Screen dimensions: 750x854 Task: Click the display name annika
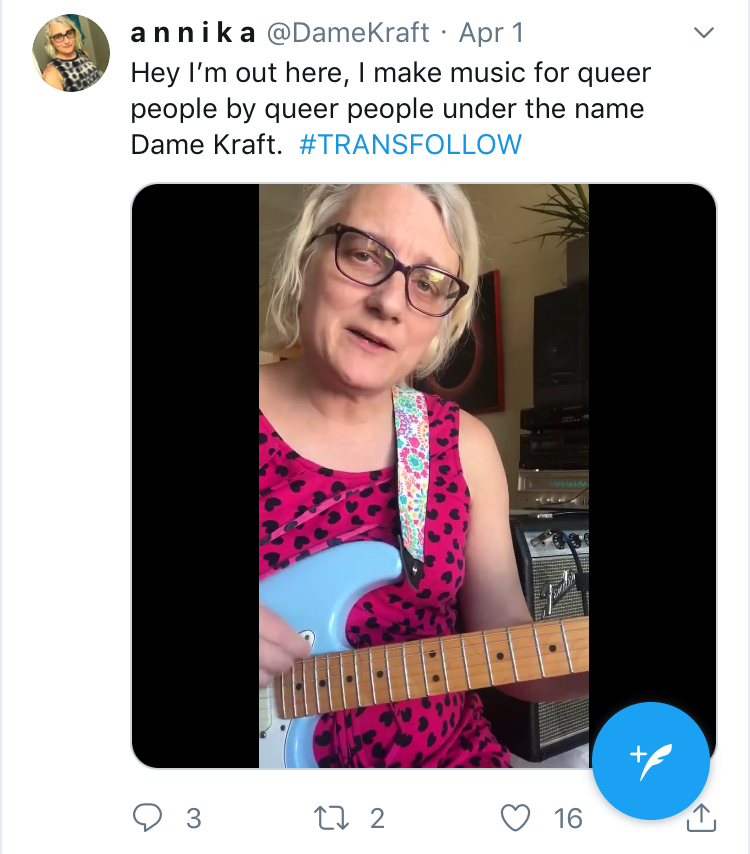[x=191, y=33]
